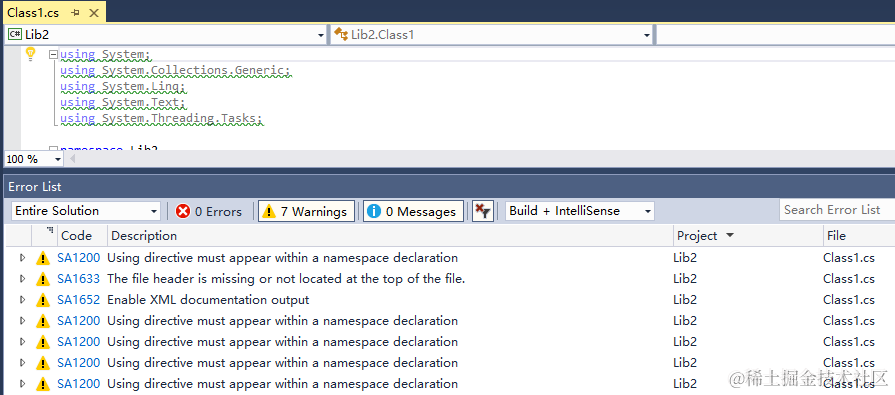
Task: Open the Build + IntelliSense dropdown
Action: (x=580, y=211)
